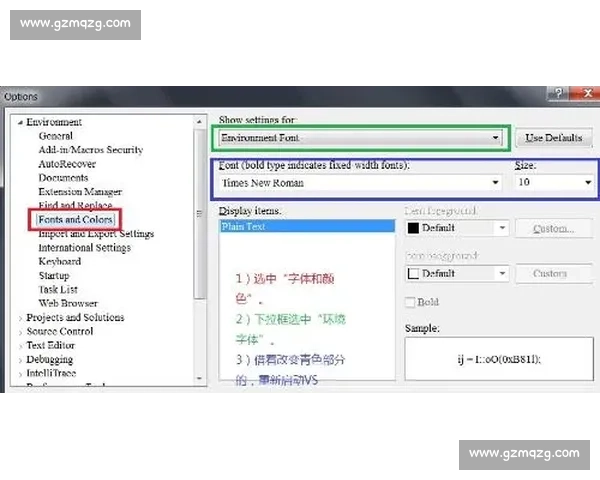Image resolution: width=600 pixels, height=480 pixels.
Task: Click background Custom button
Action: pos(554,273)
